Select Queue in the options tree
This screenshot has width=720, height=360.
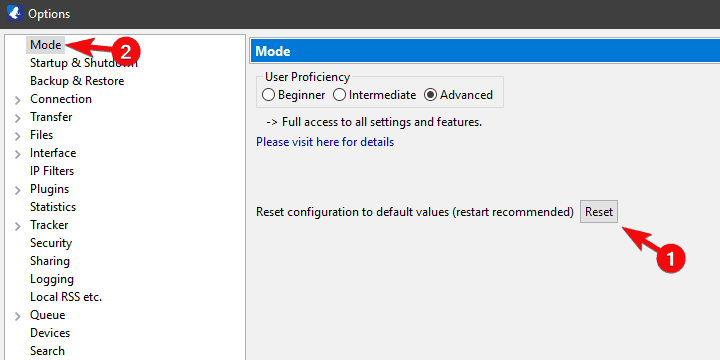(47, 315)
